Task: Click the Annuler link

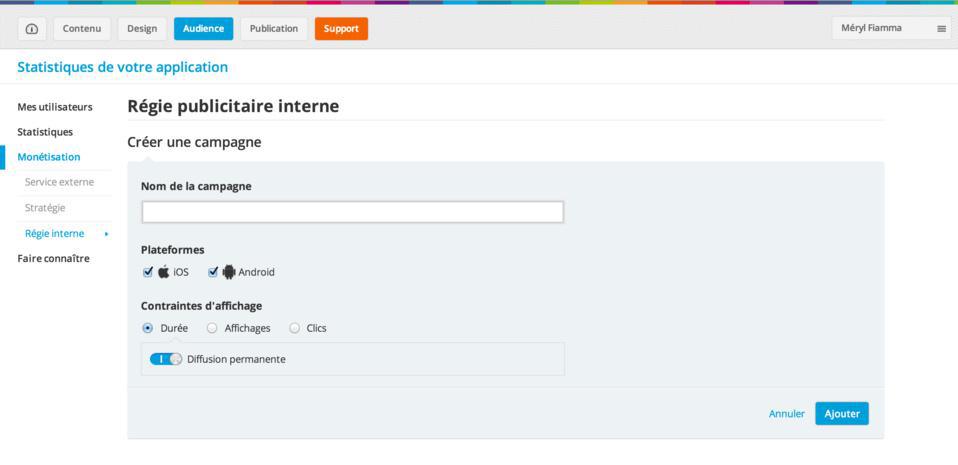Action: (786, 414)
